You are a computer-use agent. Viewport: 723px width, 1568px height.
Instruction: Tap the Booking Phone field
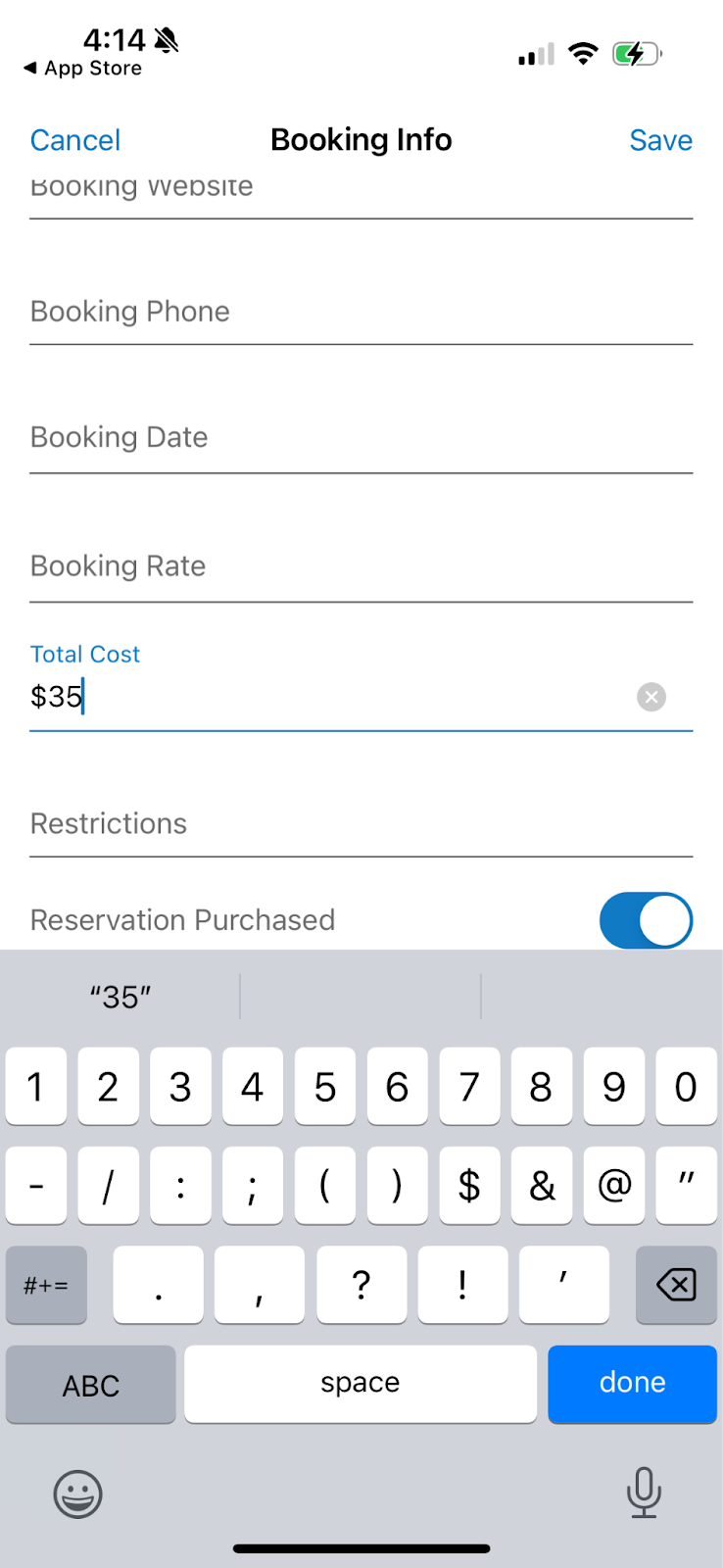pos(361,313)
